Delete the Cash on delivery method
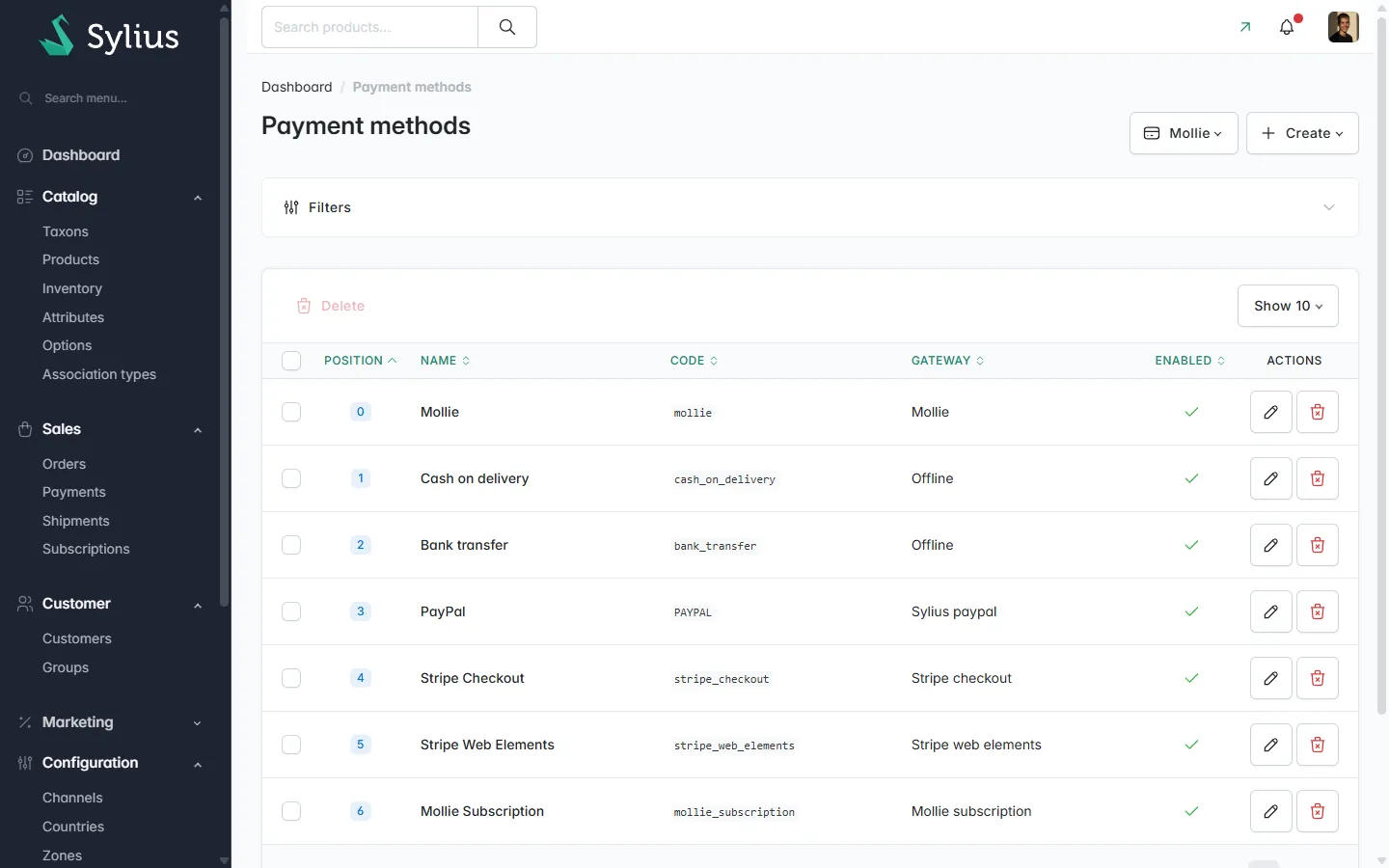The height and width of the screenshot is (868, 1389). tap(1318, 478)
